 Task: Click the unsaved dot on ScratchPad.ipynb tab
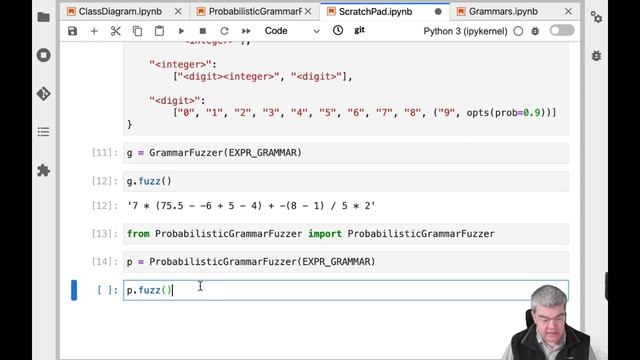[x=438, y=11]
